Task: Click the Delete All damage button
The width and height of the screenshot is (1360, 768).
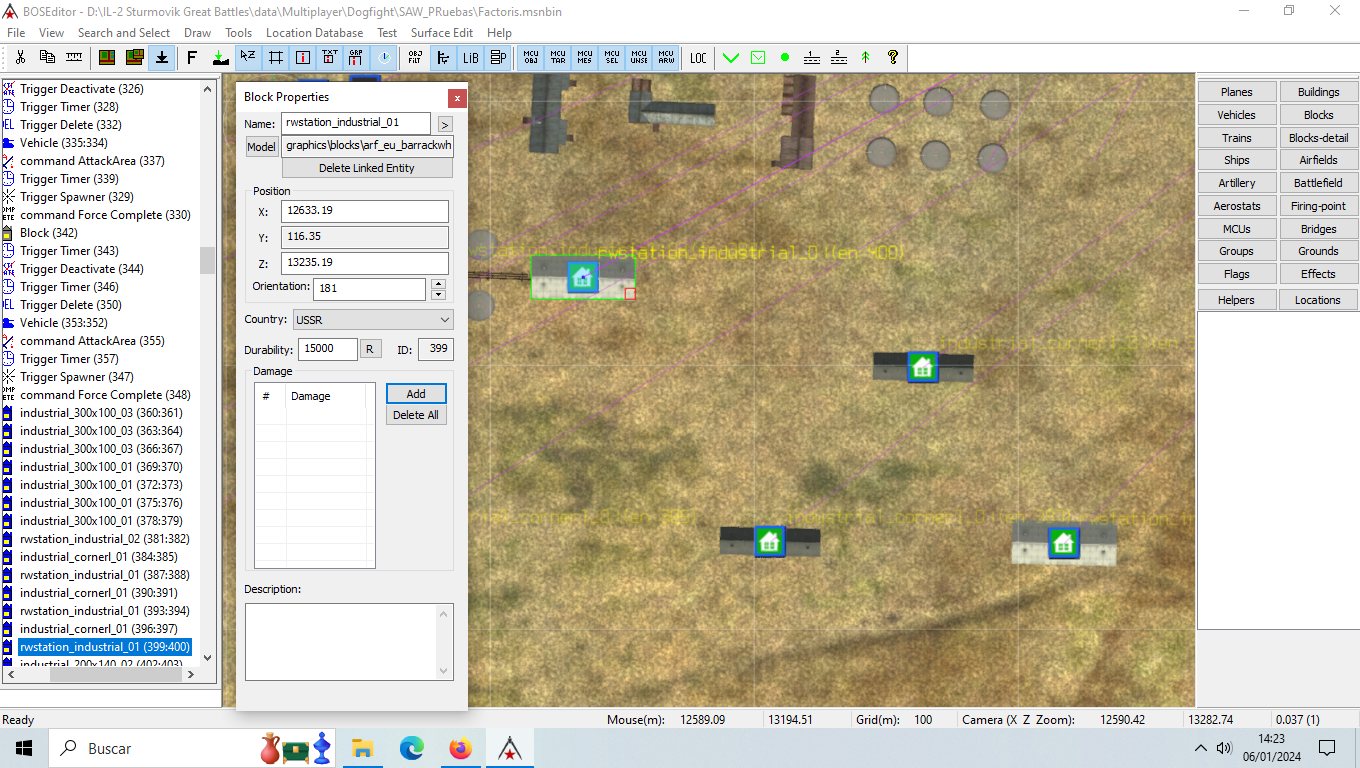Action: tap(416, 415)
